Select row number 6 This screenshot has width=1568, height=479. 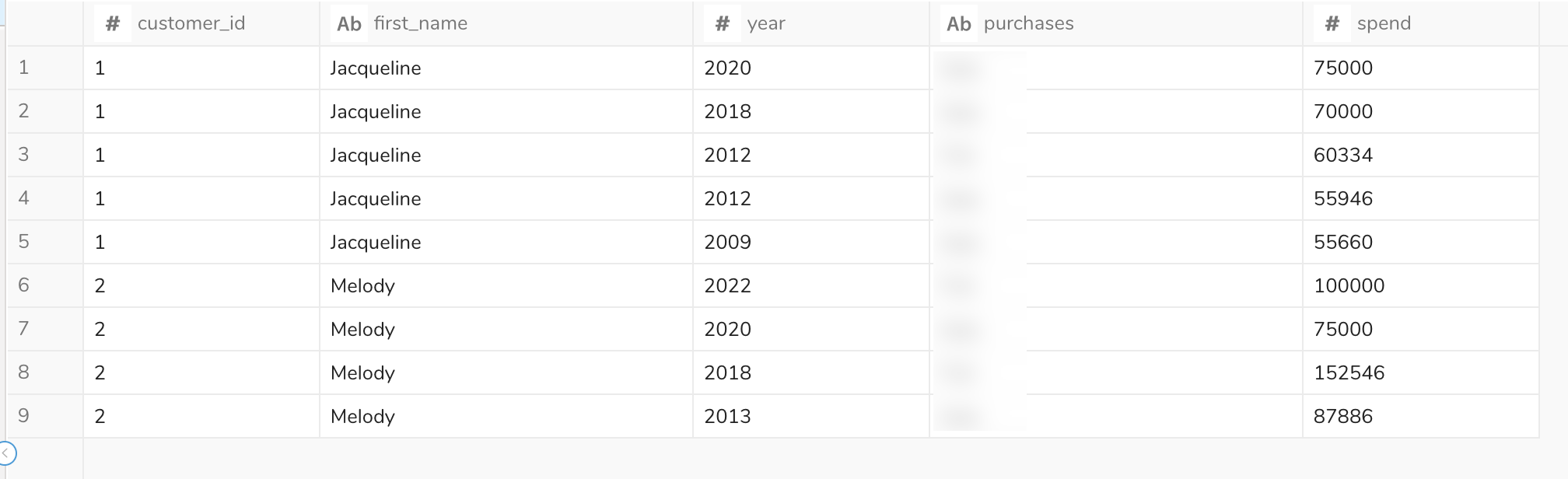coord(24,285)
